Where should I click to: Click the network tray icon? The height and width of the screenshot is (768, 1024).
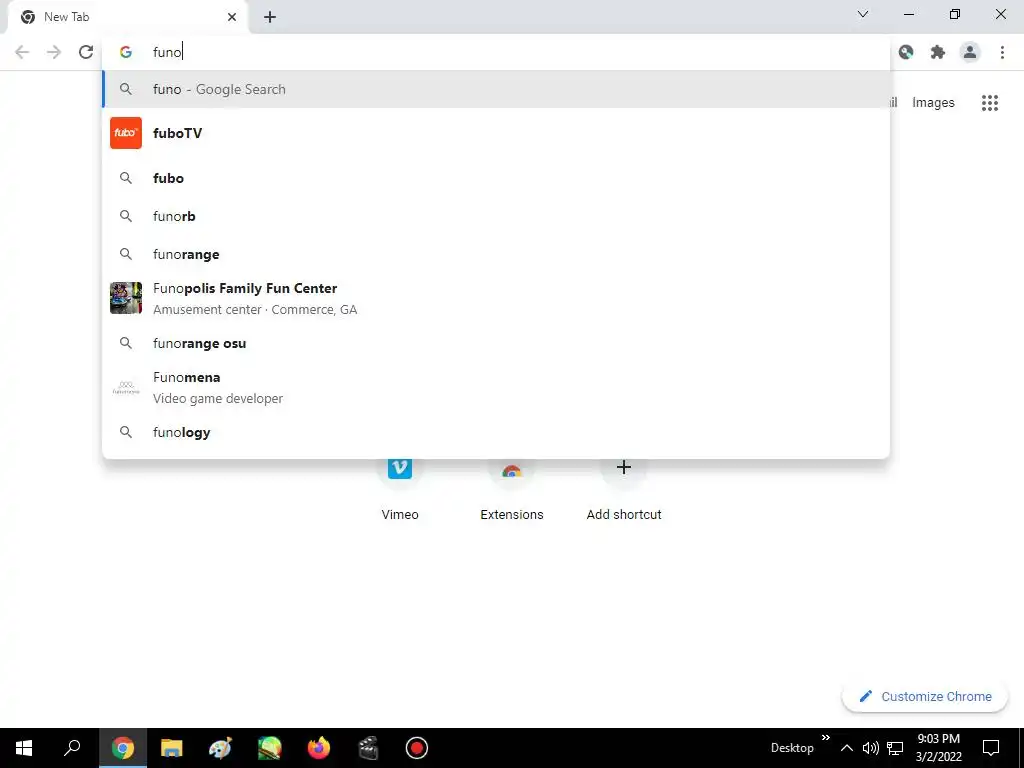tap(895, 748)
